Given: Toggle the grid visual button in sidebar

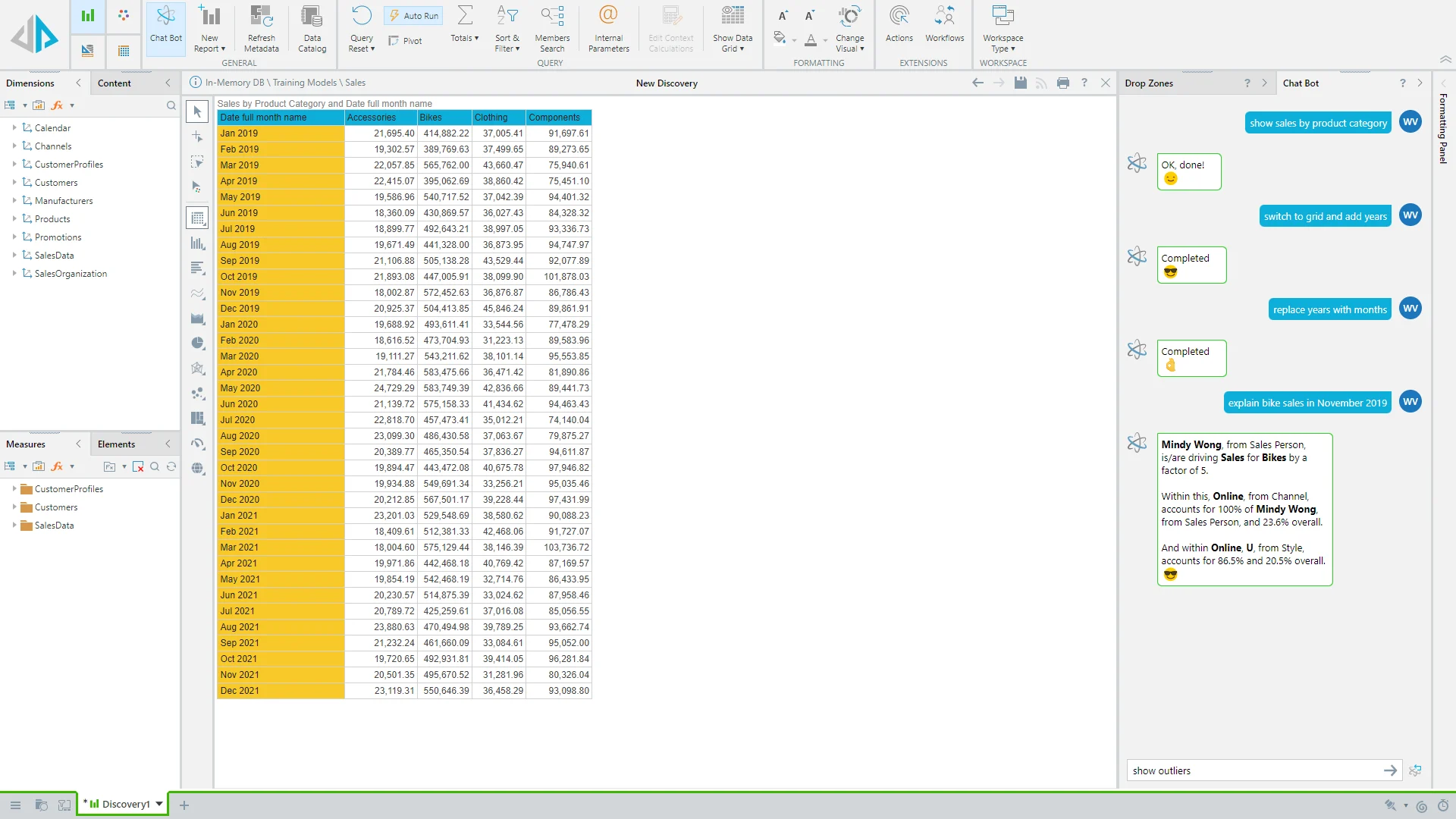Looking at the screenshot, I should coord(198,218).
